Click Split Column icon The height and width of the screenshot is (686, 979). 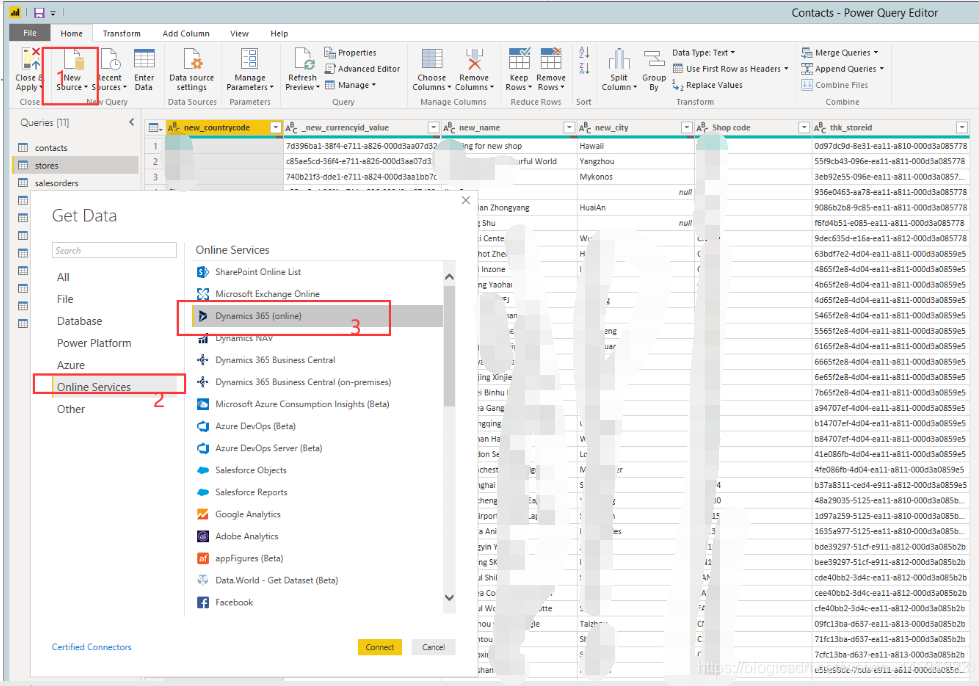pyautogui.click(x=619, y=59)
